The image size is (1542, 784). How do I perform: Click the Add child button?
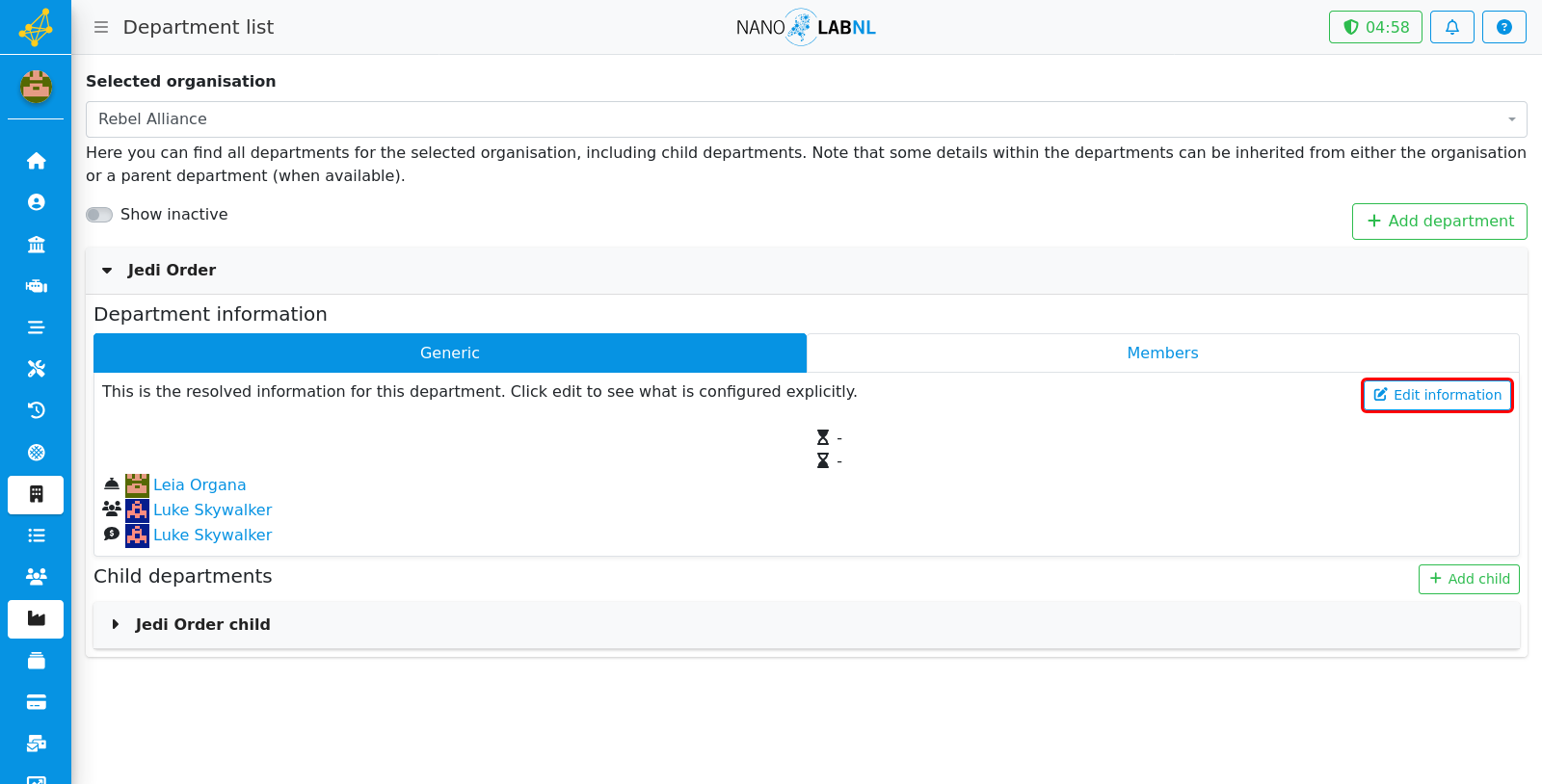pos(1469,579)
